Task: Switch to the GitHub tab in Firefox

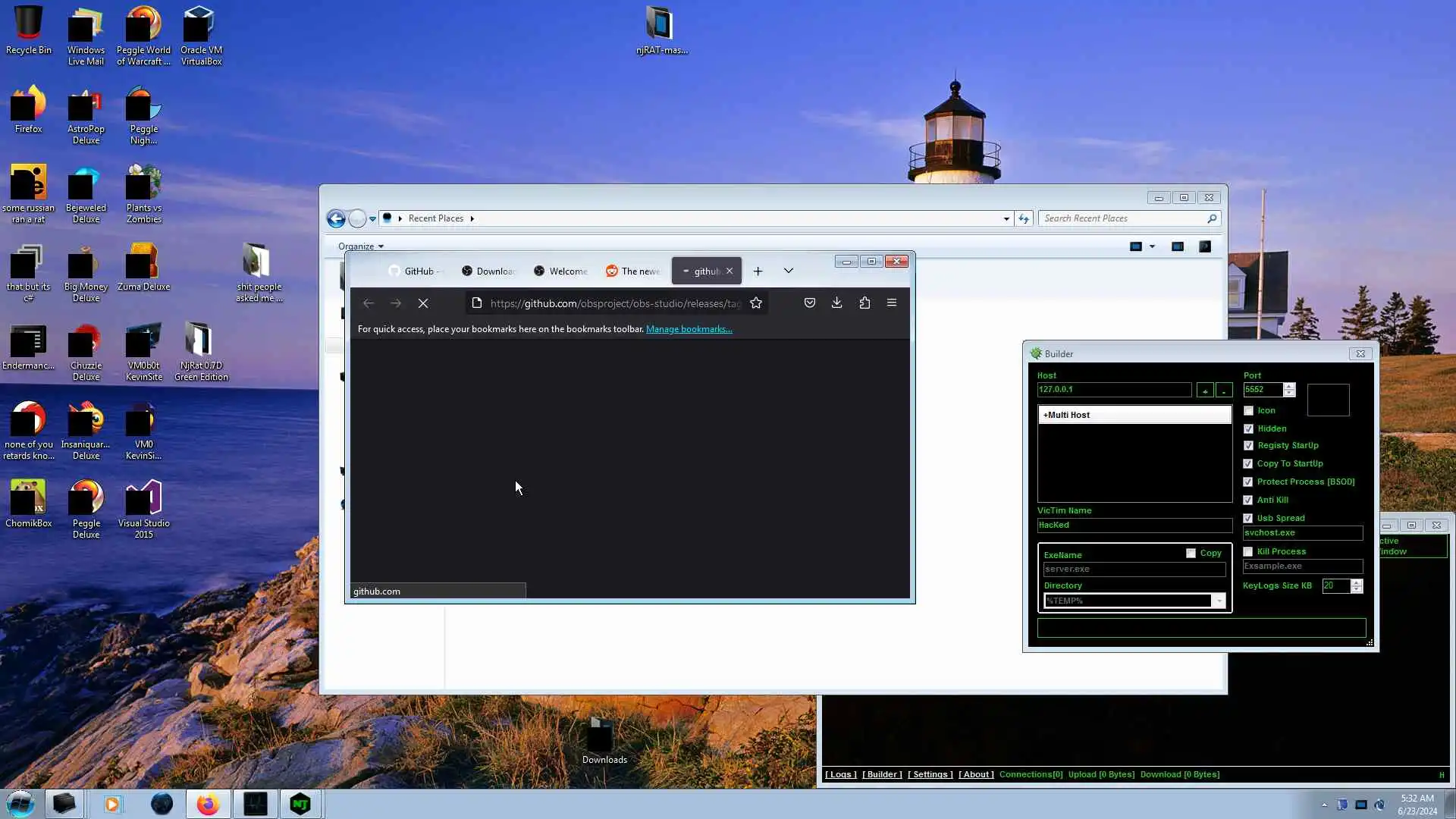Action: pos(415,271)
